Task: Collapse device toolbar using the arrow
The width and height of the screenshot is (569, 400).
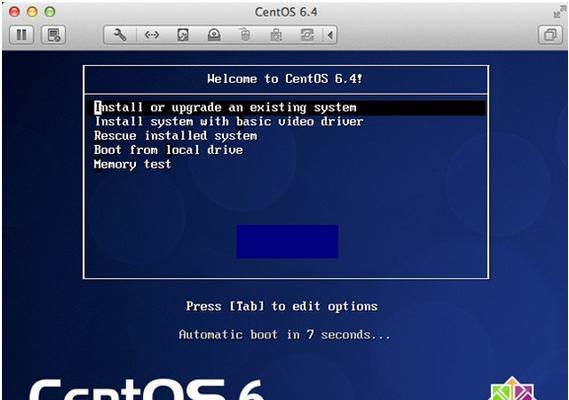Action: point(330,35)
